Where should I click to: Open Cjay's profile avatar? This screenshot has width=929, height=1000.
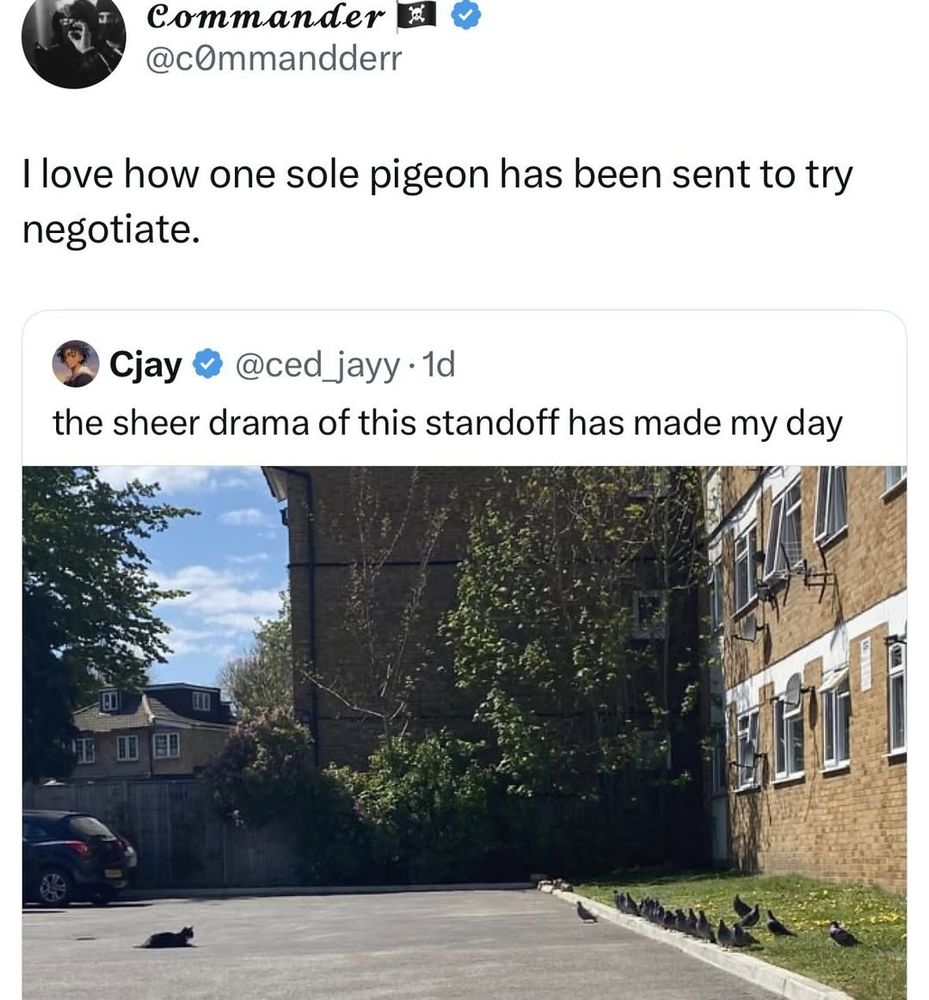tap(75, 364)
